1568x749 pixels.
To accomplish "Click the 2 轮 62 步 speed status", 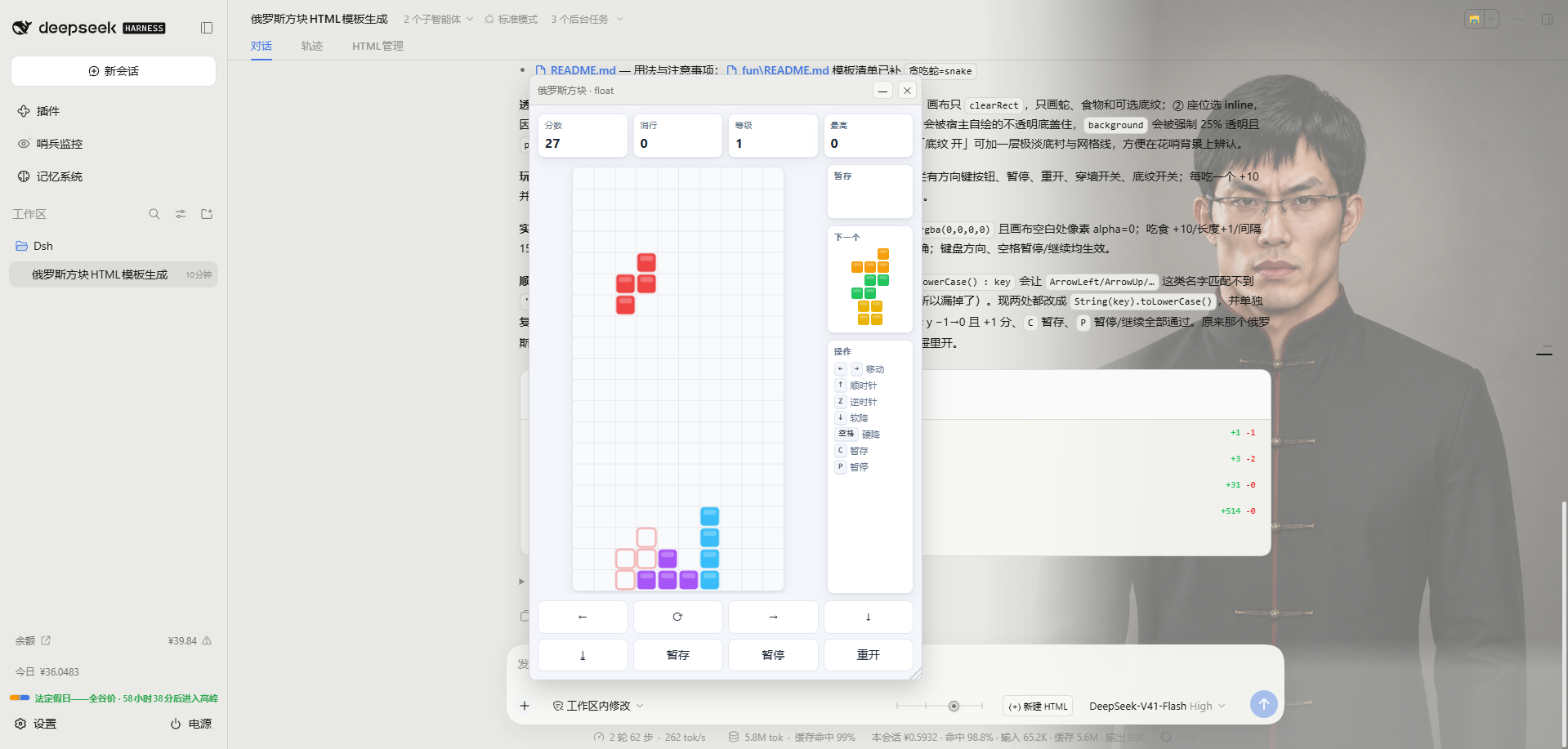I will click(x=650, y=737).
